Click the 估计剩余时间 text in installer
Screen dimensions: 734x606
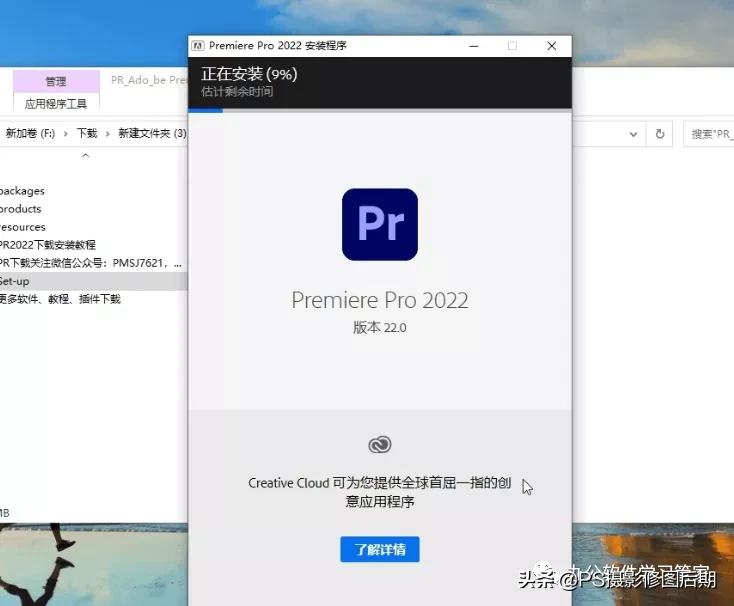click(x=237, y=91)
